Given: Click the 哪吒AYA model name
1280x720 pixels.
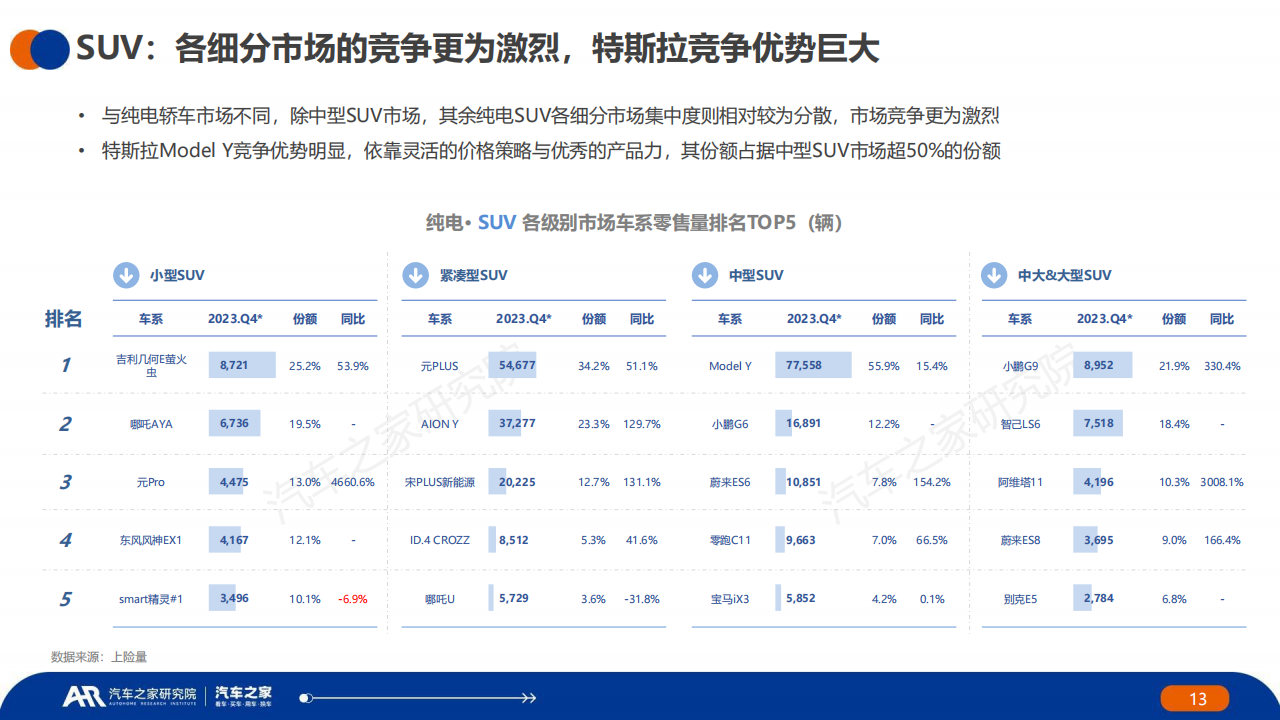Looking at the screenshot, I should tap(151, 424).
